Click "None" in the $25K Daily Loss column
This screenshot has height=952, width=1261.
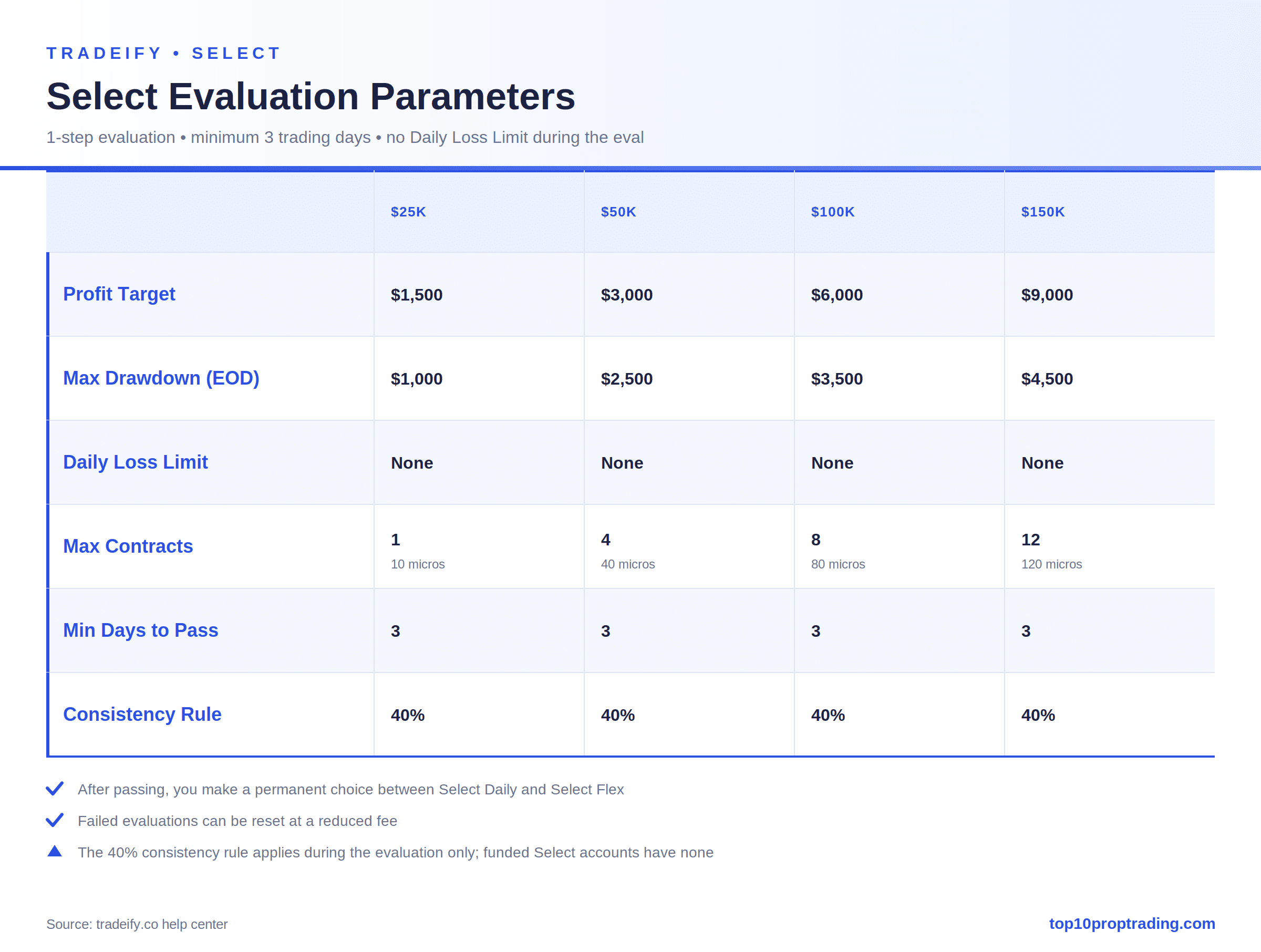click(412, 463)
